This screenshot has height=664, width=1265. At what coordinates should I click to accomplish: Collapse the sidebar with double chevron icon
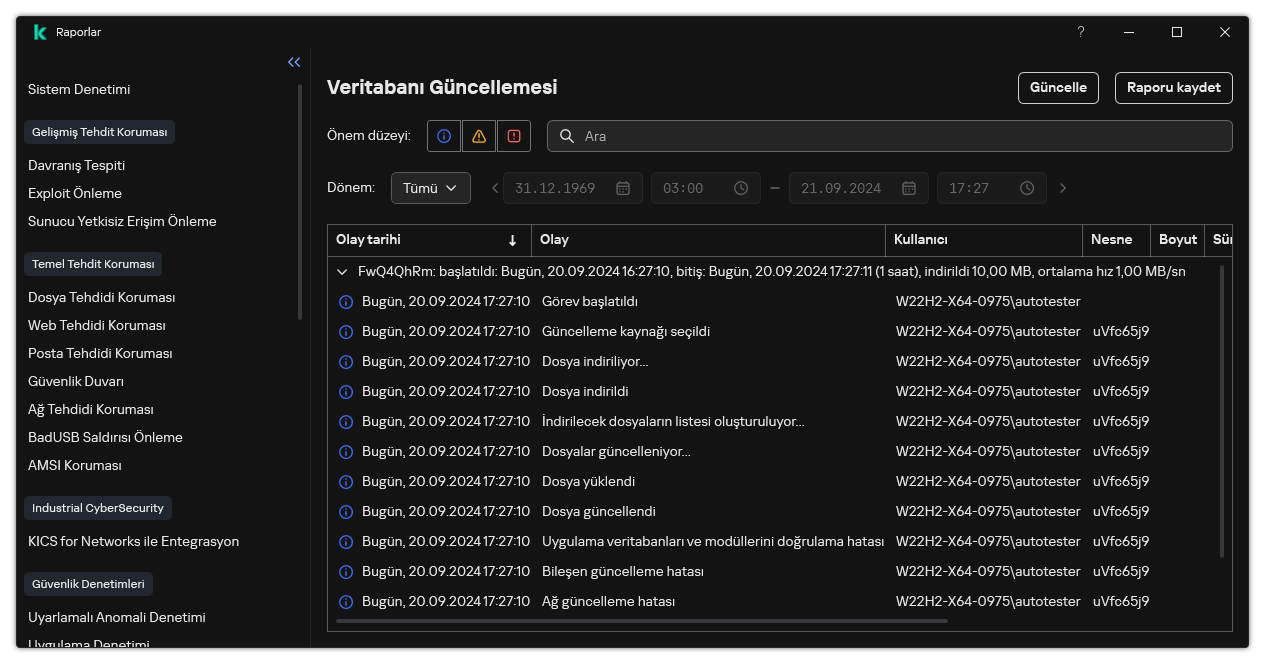[294, 62]
